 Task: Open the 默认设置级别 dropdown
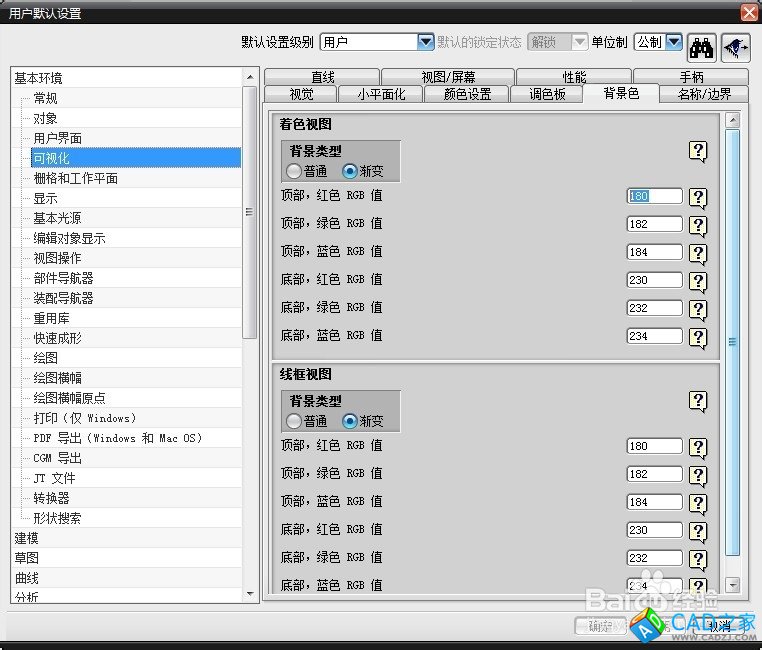[x=426, y=42]
